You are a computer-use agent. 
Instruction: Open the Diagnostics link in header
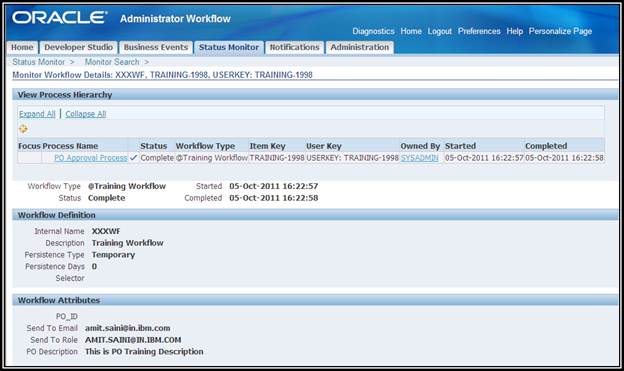tap(373, 31)
